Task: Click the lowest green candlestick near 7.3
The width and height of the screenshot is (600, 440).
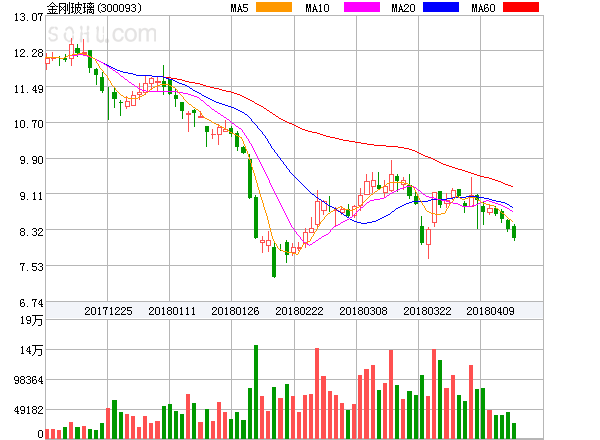Action: pyautogui.click(x=274, y=261)
